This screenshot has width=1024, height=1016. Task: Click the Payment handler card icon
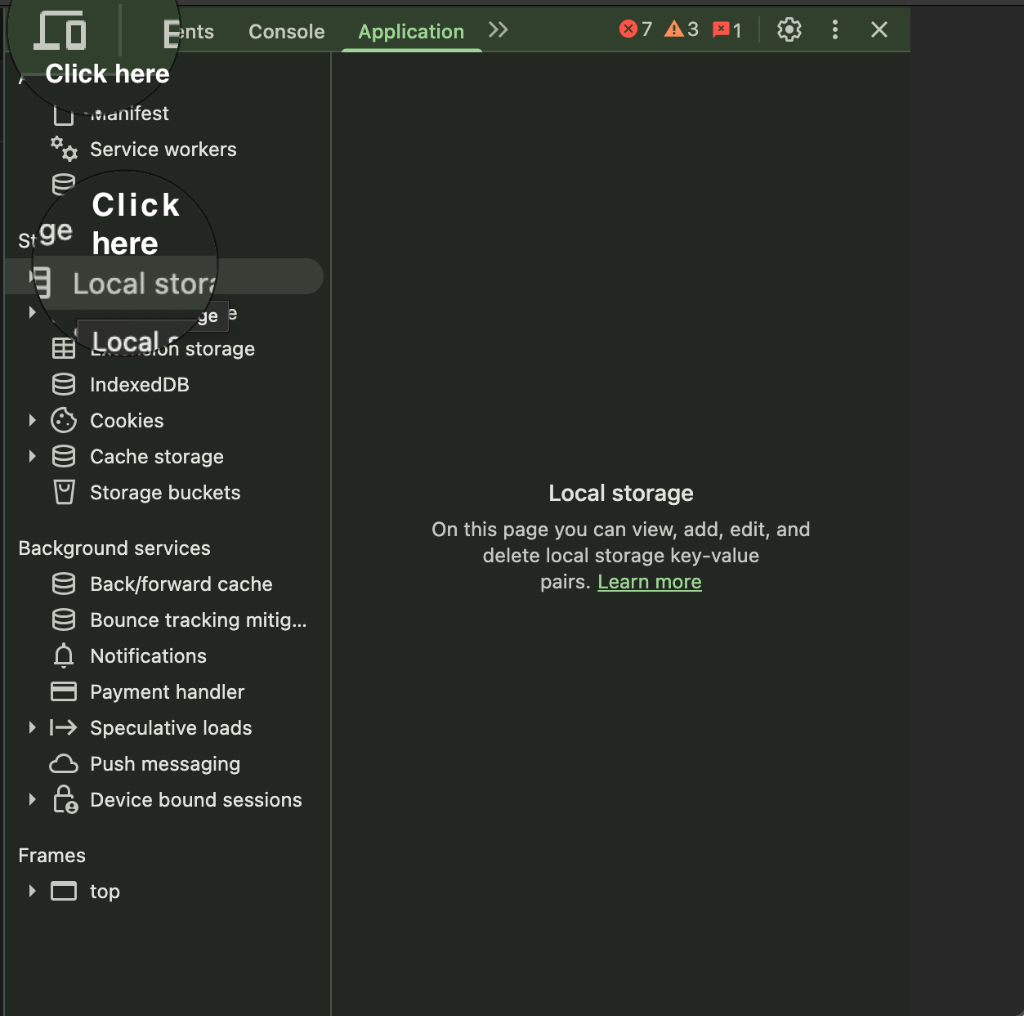63,691
